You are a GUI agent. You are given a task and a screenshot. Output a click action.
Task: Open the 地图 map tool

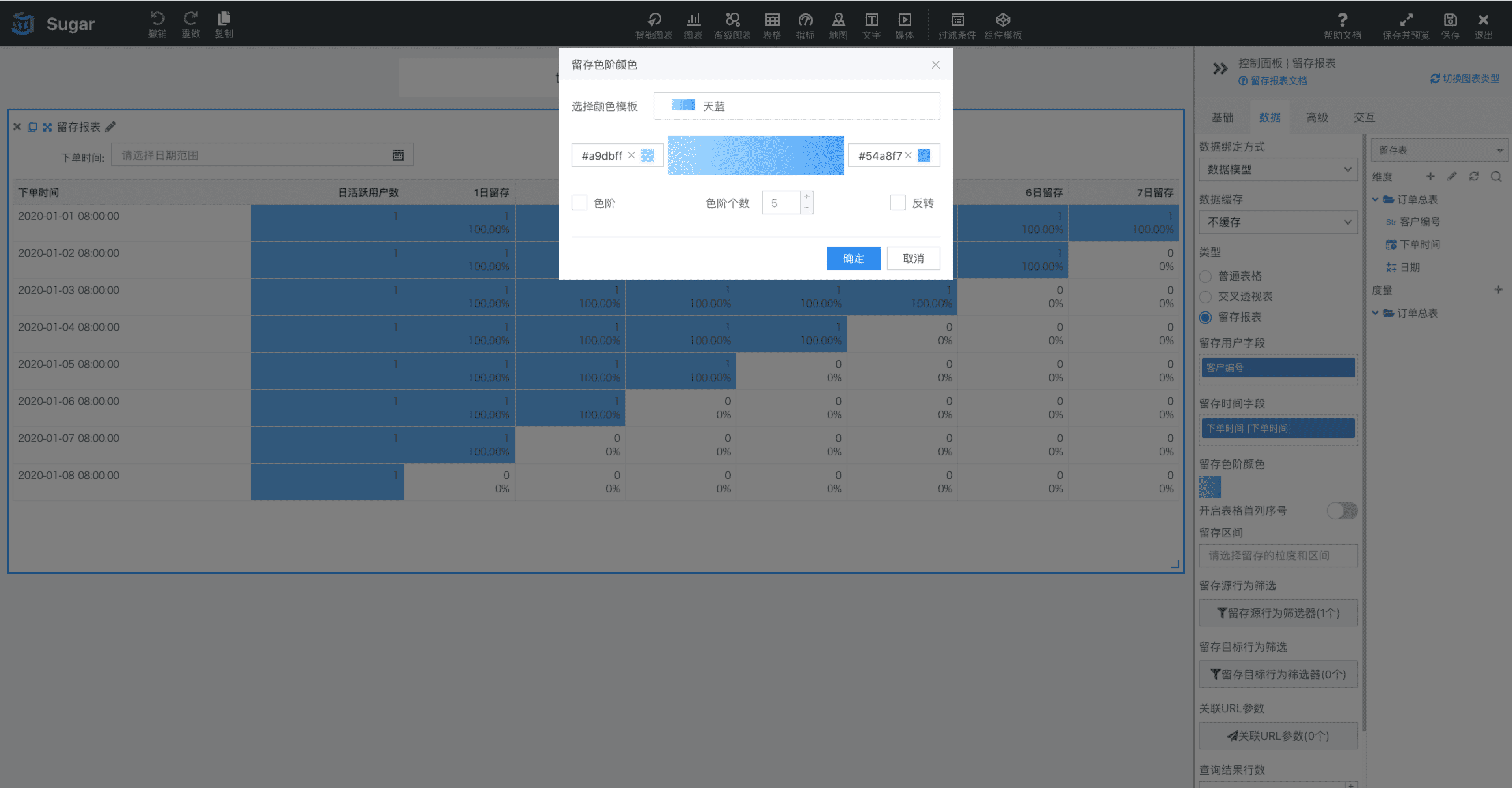(838, 26)
